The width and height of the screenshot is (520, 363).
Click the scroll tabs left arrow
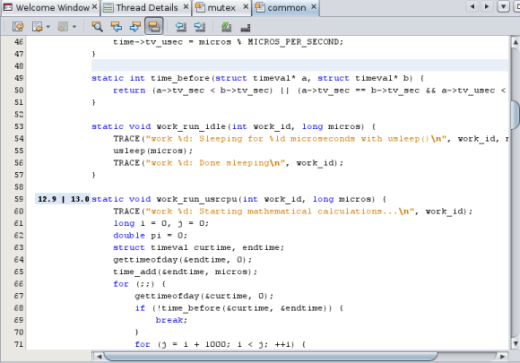pos(472,6)
